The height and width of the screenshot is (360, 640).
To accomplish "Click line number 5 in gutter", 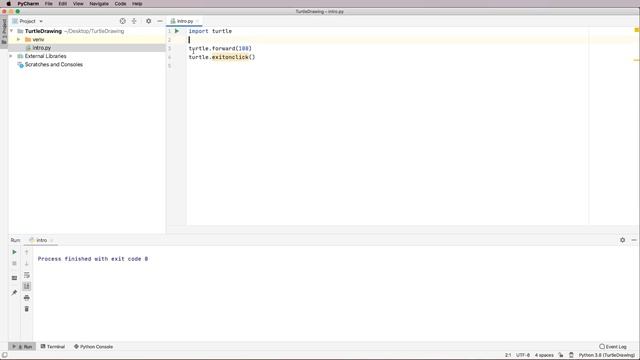I will tap(169, 66).
